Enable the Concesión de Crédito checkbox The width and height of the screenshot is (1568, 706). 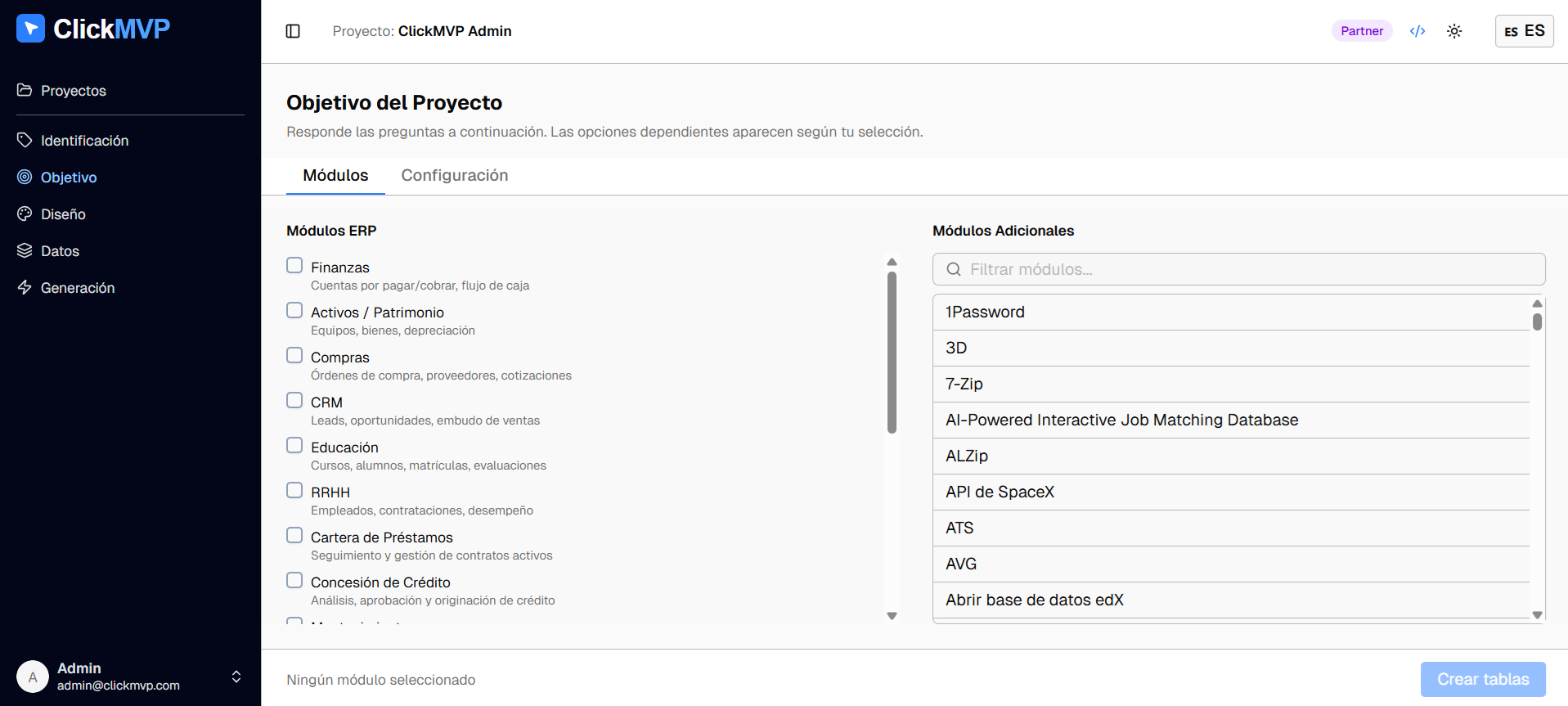pyautogui.click(x=294, y=580)
